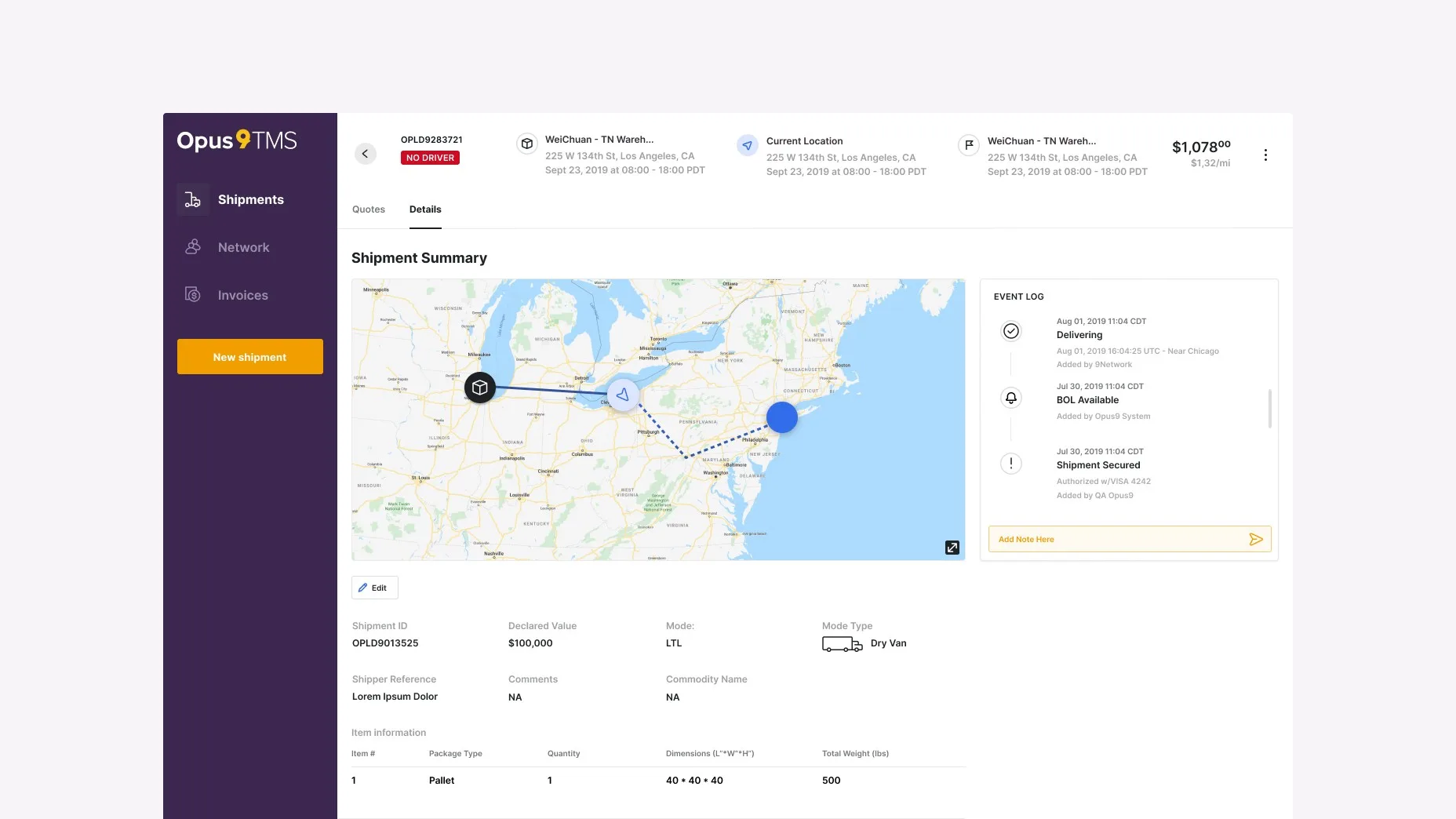
Task: Click the Dry Van mode type text
Action: click(x=888, y=643)
